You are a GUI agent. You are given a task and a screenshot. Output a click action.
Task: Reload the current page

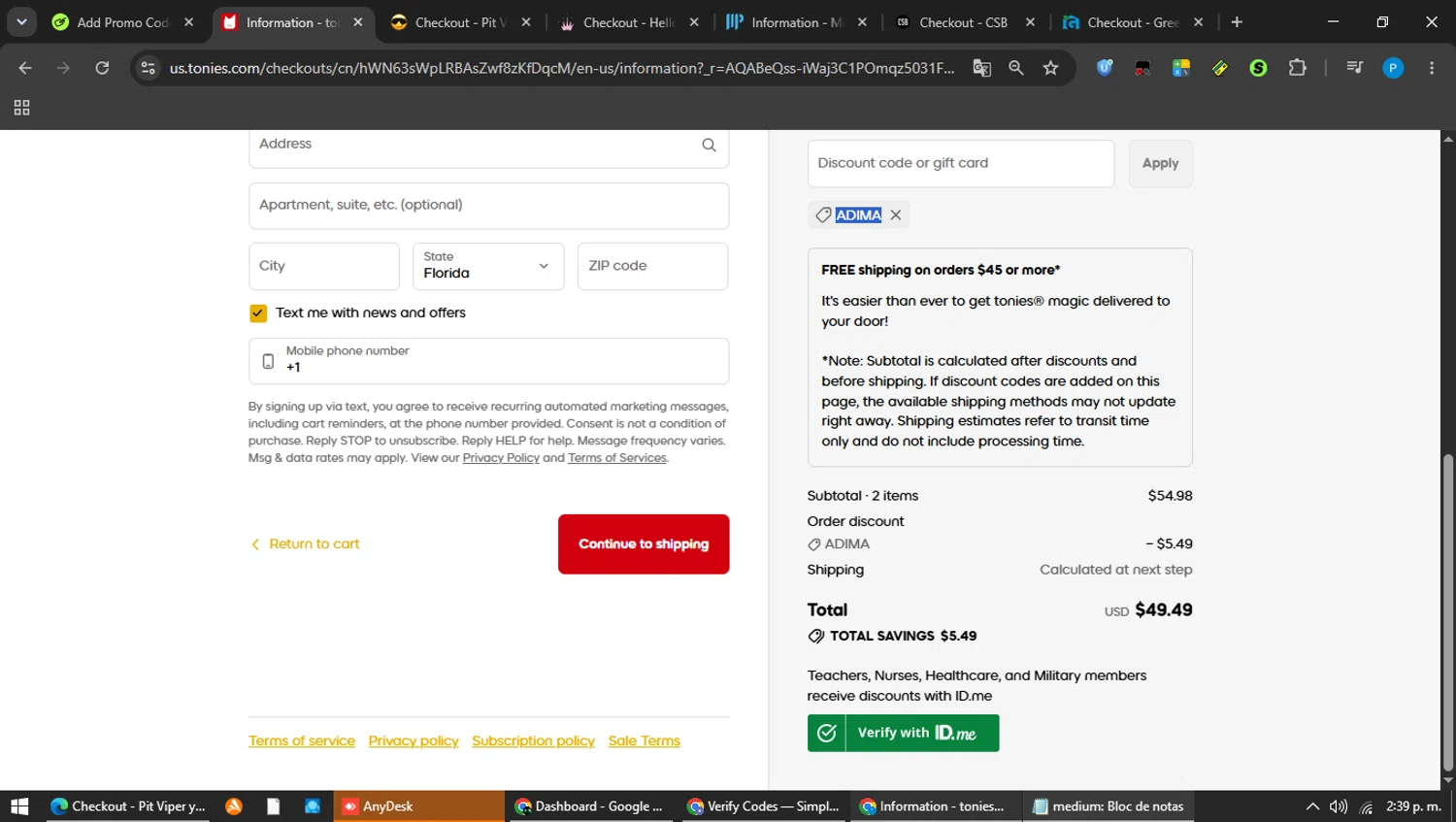(x=102, y=68)
